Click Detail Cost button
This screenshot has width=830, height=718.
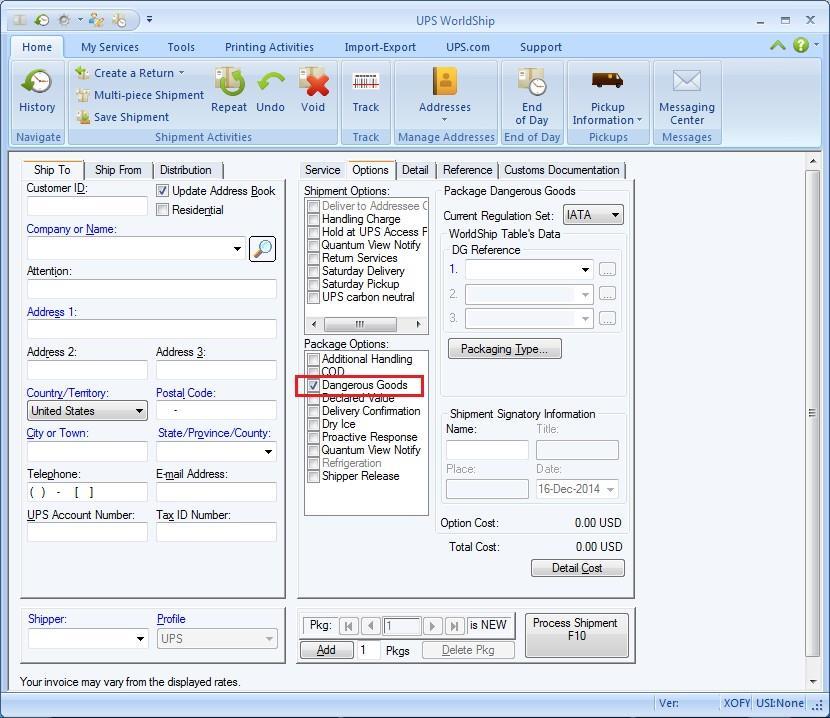click(577, 568)
